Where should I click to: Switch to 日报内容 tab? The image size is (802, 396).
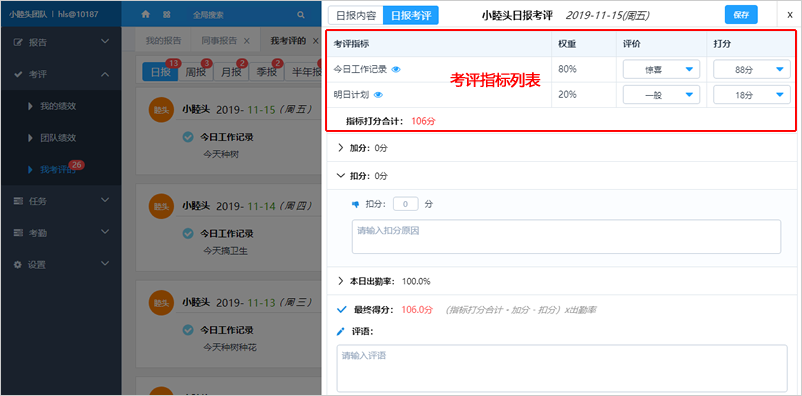pos(355,15)
